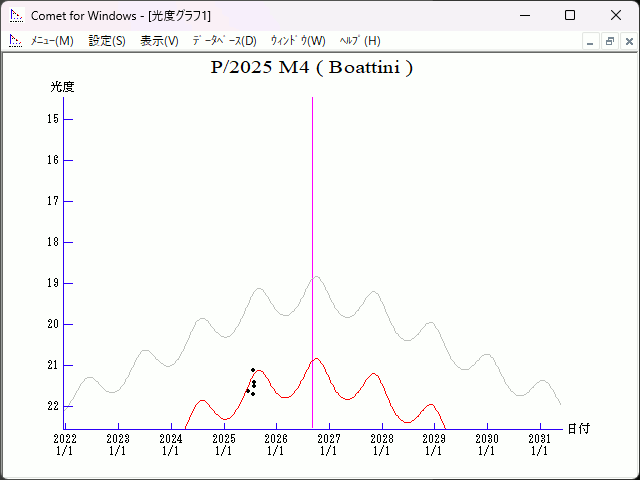This screenshot has height=480, width=640.
Task: Click the red curve's peak near magnitude 21
Action: [316, 358]
